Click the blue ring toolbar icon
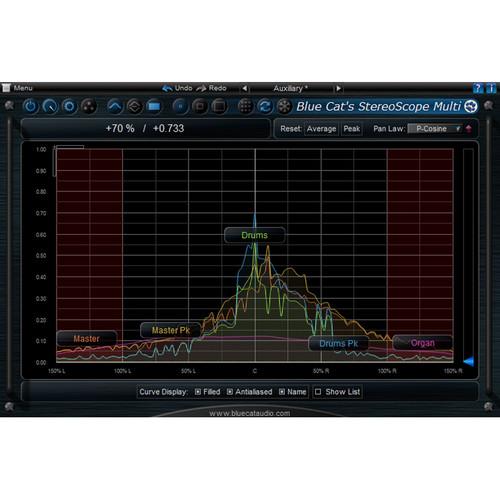This screenshot has height=500, width=500. pos(69,107)
